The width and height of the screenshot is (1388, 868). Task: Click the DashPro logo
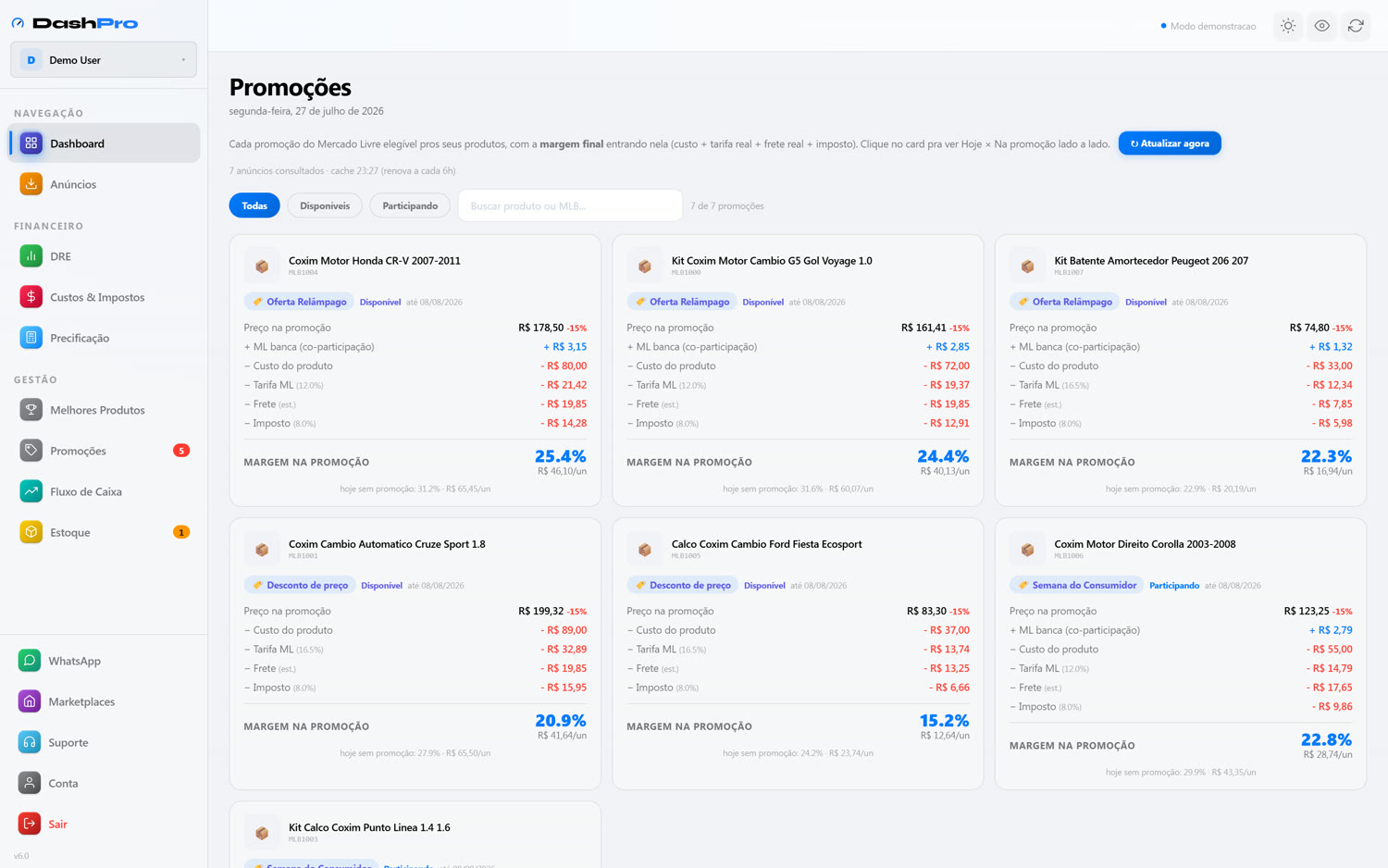pos(75,23)
